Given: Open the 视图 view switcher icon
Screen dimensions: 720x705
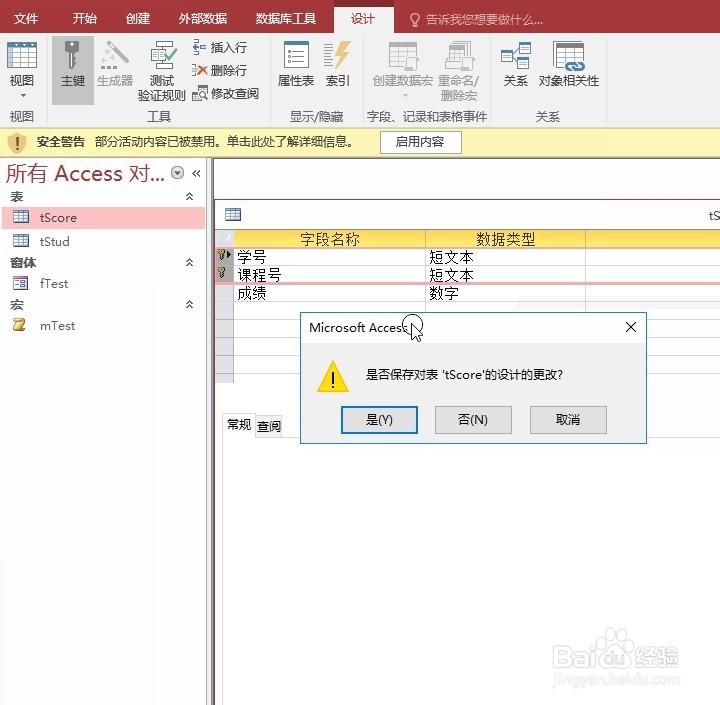Looking at the screenshot, I should click(x=22, y=56).
